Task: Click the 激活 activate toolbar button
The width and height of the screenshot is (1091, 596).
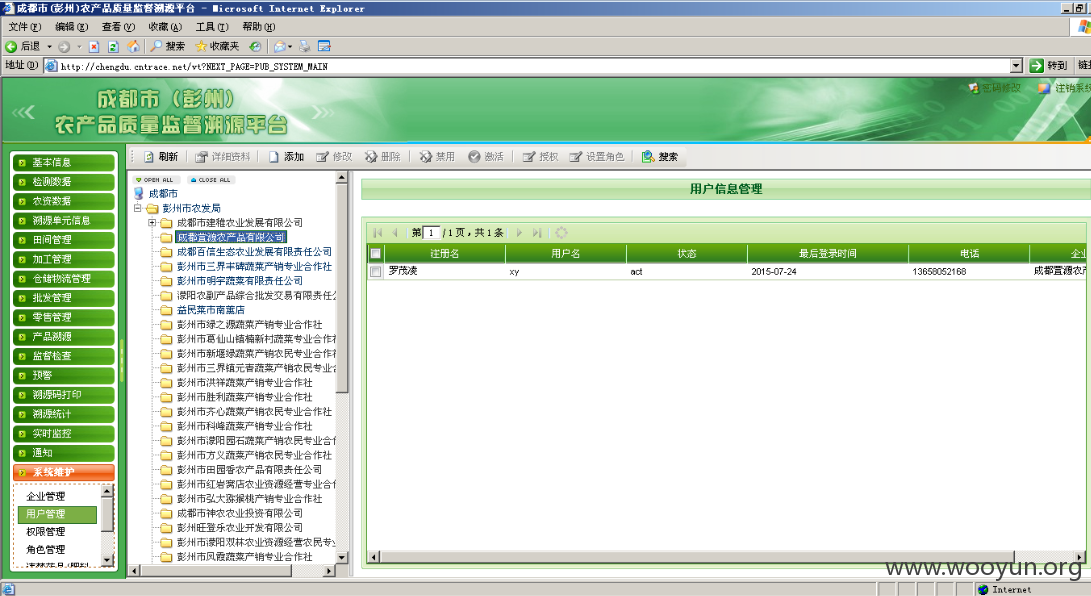Action: pyautogui.click(x=486, y=156)
